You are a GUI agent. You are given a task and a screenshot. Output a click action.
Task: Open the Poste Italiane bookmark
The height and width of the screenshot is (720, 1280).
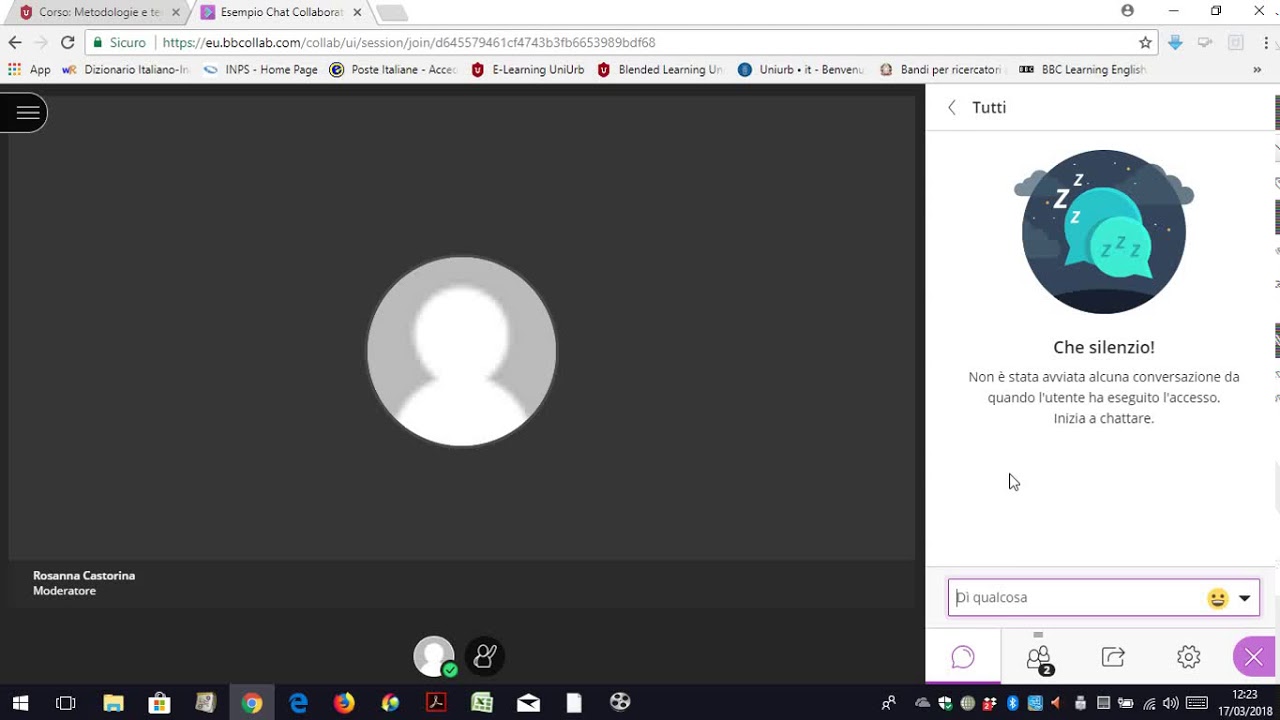click(x=393, y=70)
